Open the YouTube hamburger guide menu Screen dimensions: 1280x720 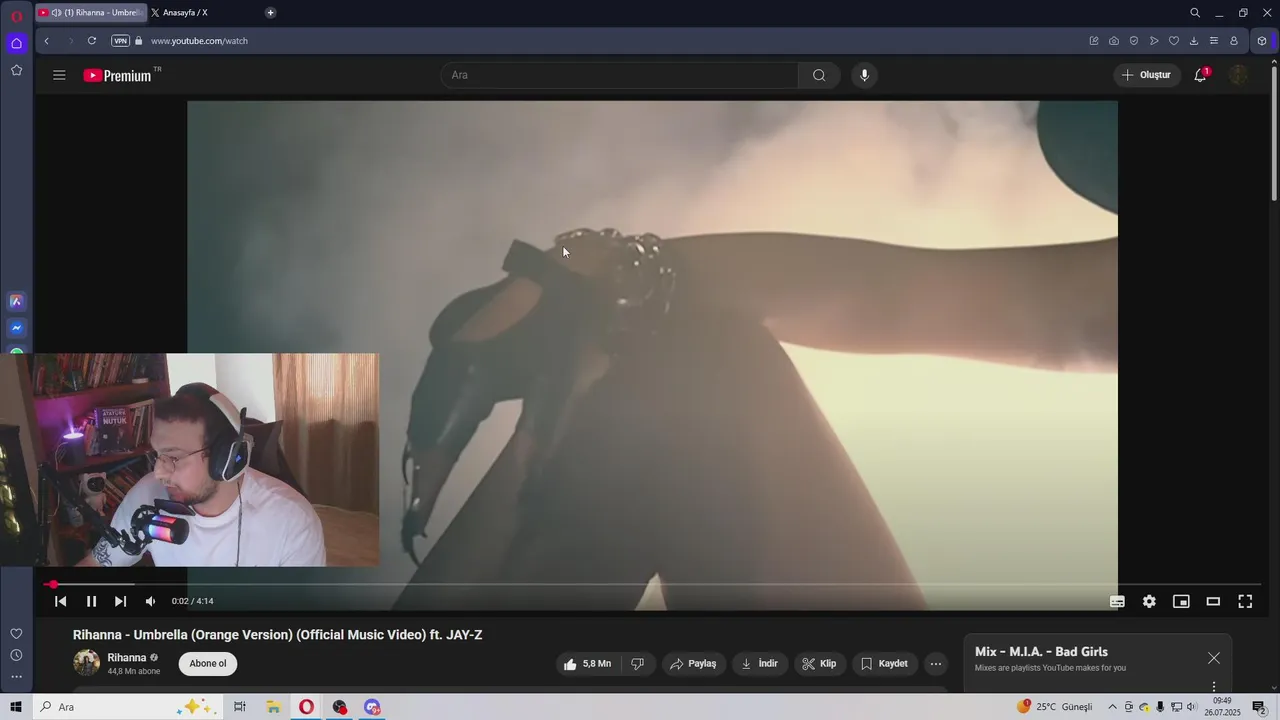[x=59, y=75]
